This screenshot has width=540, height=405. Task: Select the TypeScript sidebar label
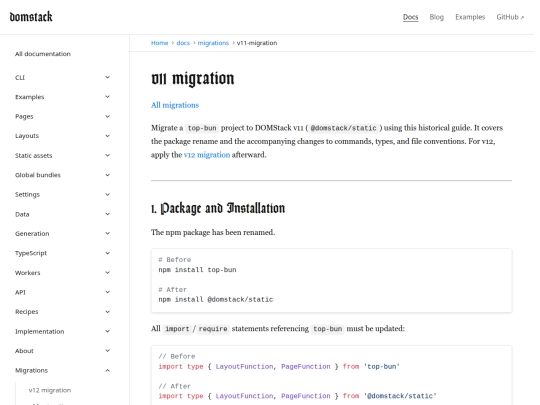point(31,253)
